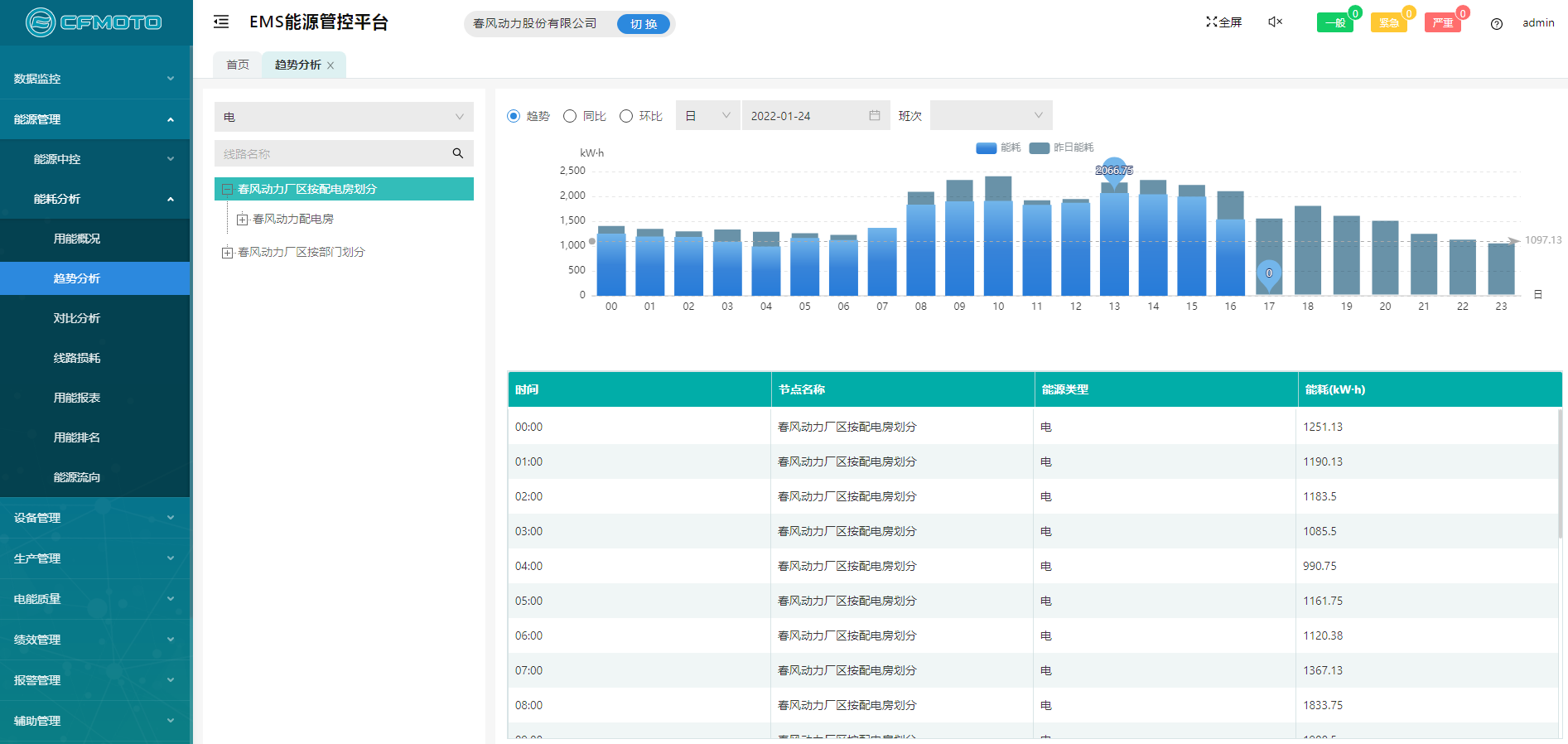Select the 趋势 radio button
The width and height of the screenshot is (1568, 744).
click(514, 116)
